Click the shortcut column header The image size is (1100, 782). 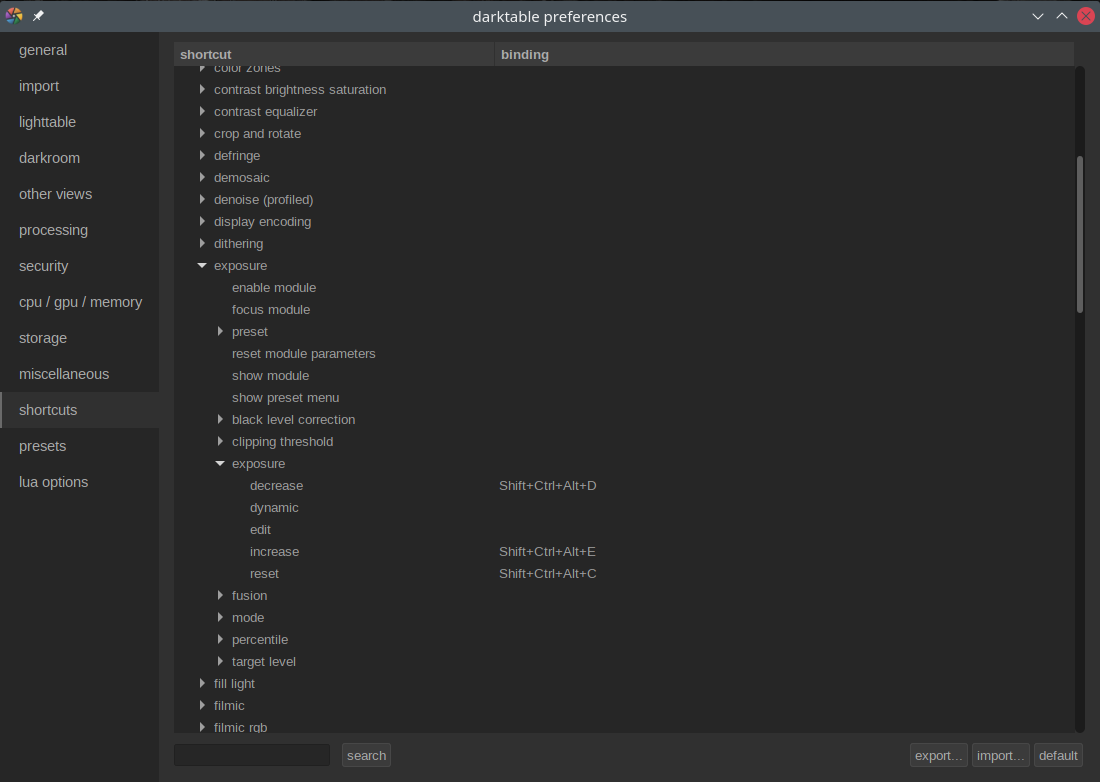pos(334,54)
